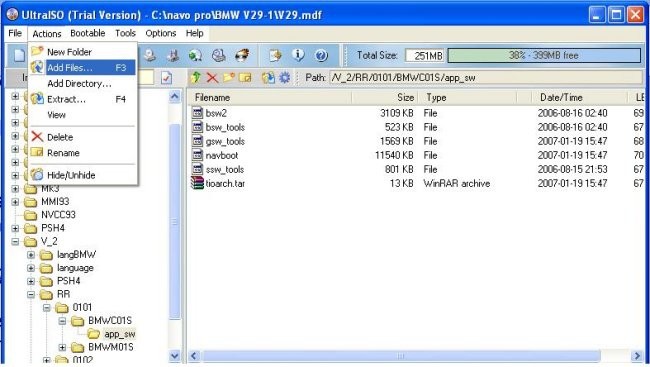Click the horizontal scrollbar thumb in file list

click(x=401, y=356)
